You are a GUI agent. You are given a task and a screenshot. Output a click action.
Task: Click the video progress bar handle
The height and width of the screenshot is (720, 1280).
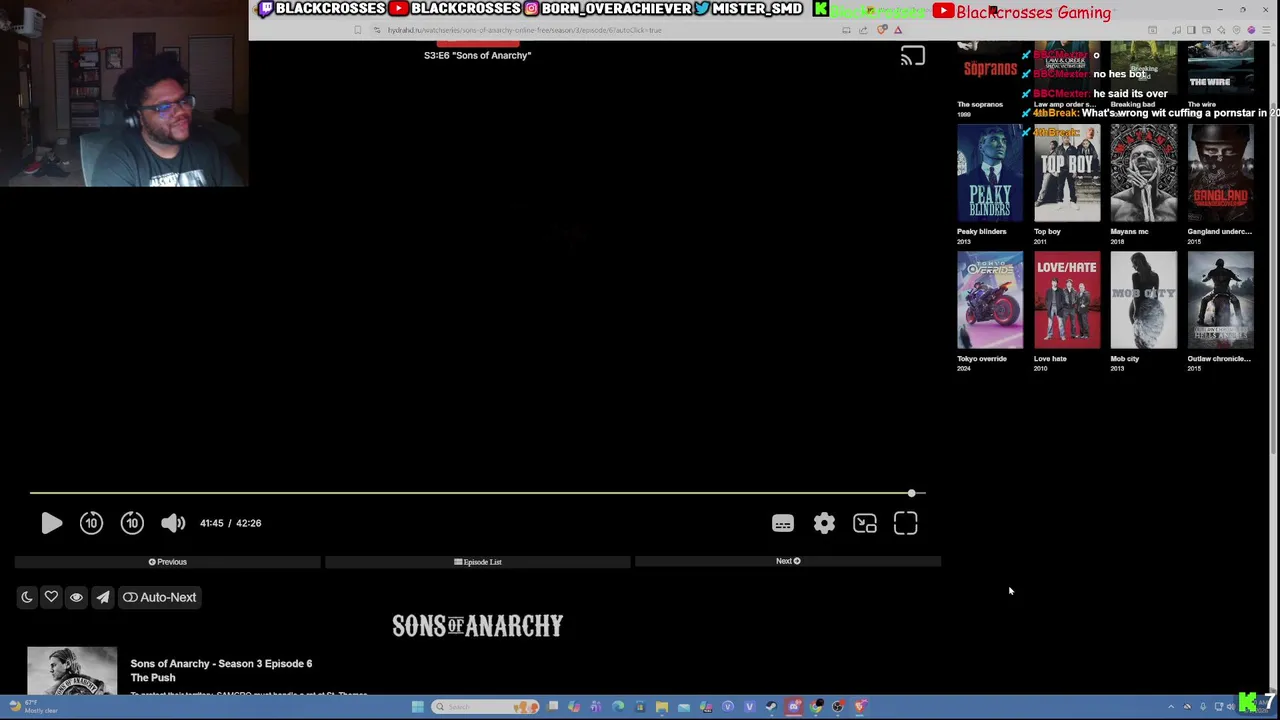(x=911, y=493)
